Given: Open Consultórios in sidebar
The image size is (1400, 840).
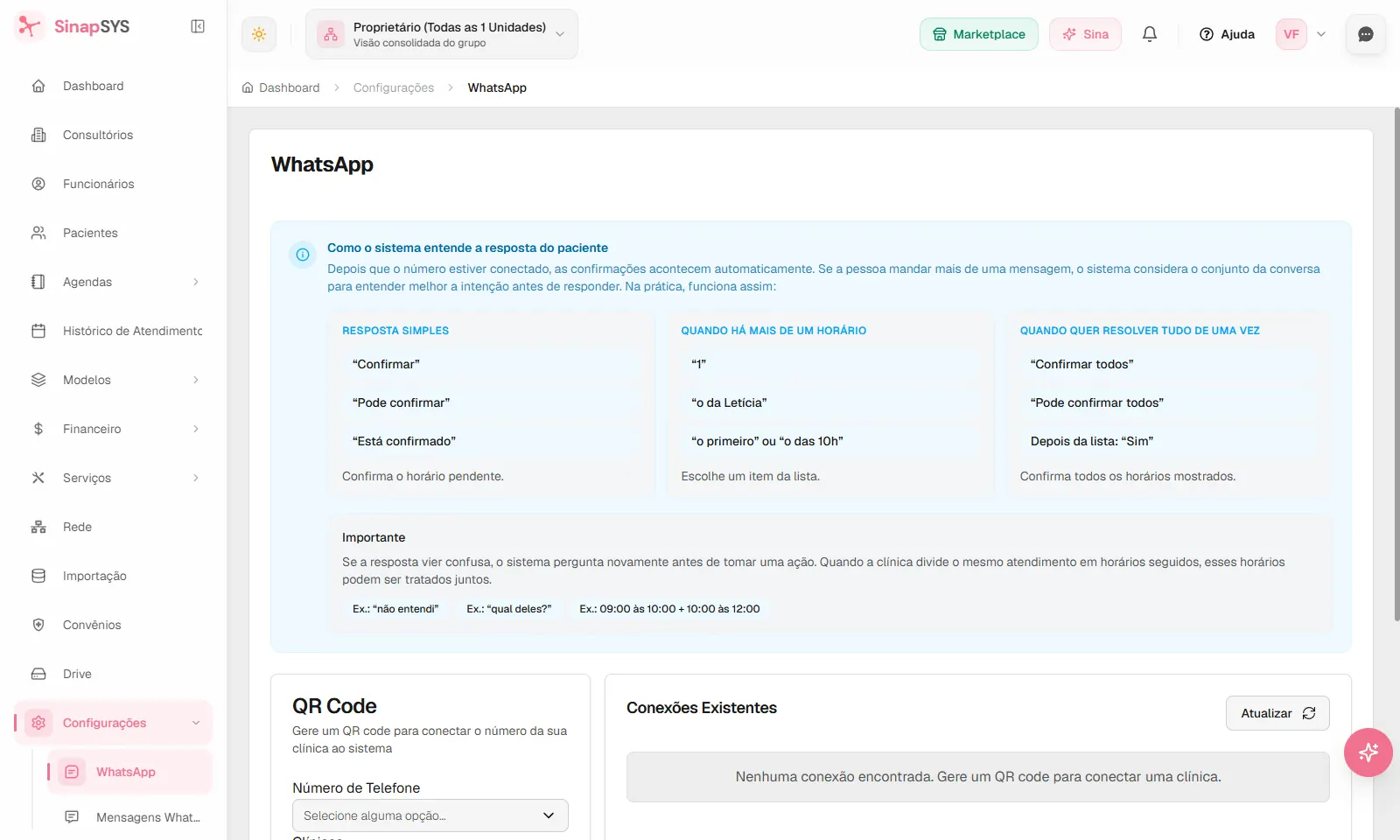Looking at the screenshot, I should [x=114, y=135].
